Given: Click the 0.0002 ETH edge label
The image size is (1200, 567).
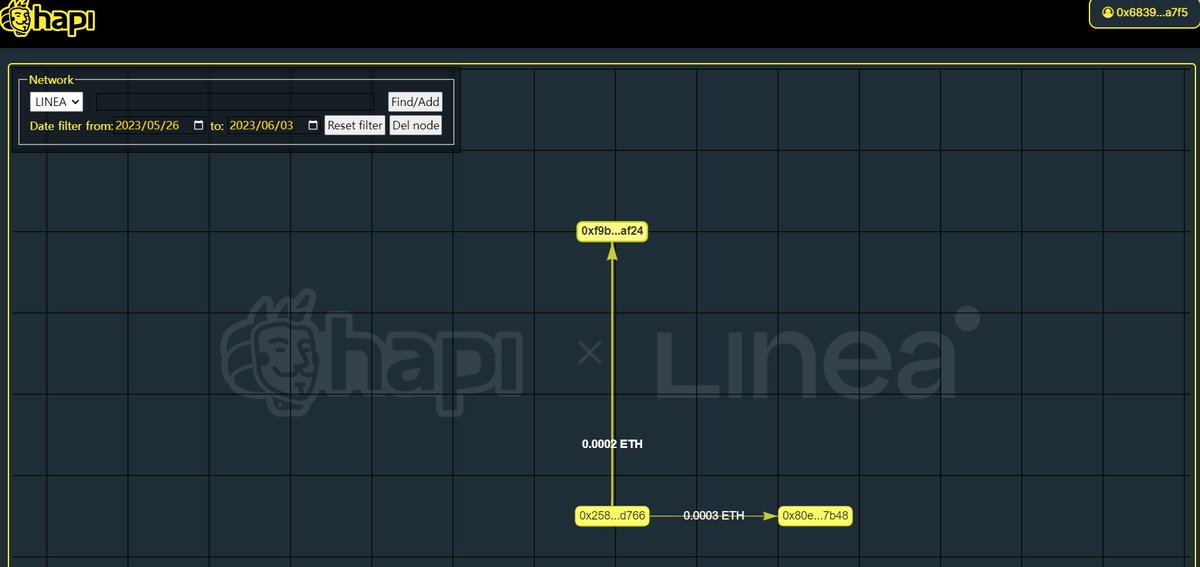Looking at the screenshot, I should (612, 444).
